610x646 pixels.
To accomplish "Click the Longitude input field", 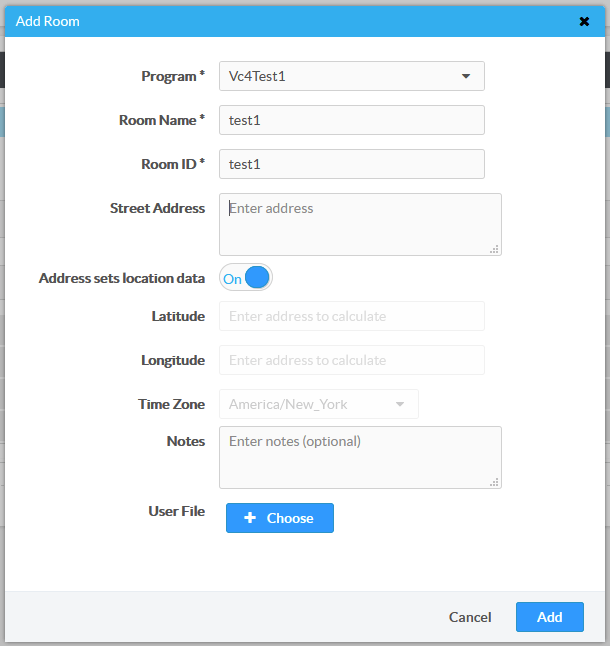I will [352, 360].
